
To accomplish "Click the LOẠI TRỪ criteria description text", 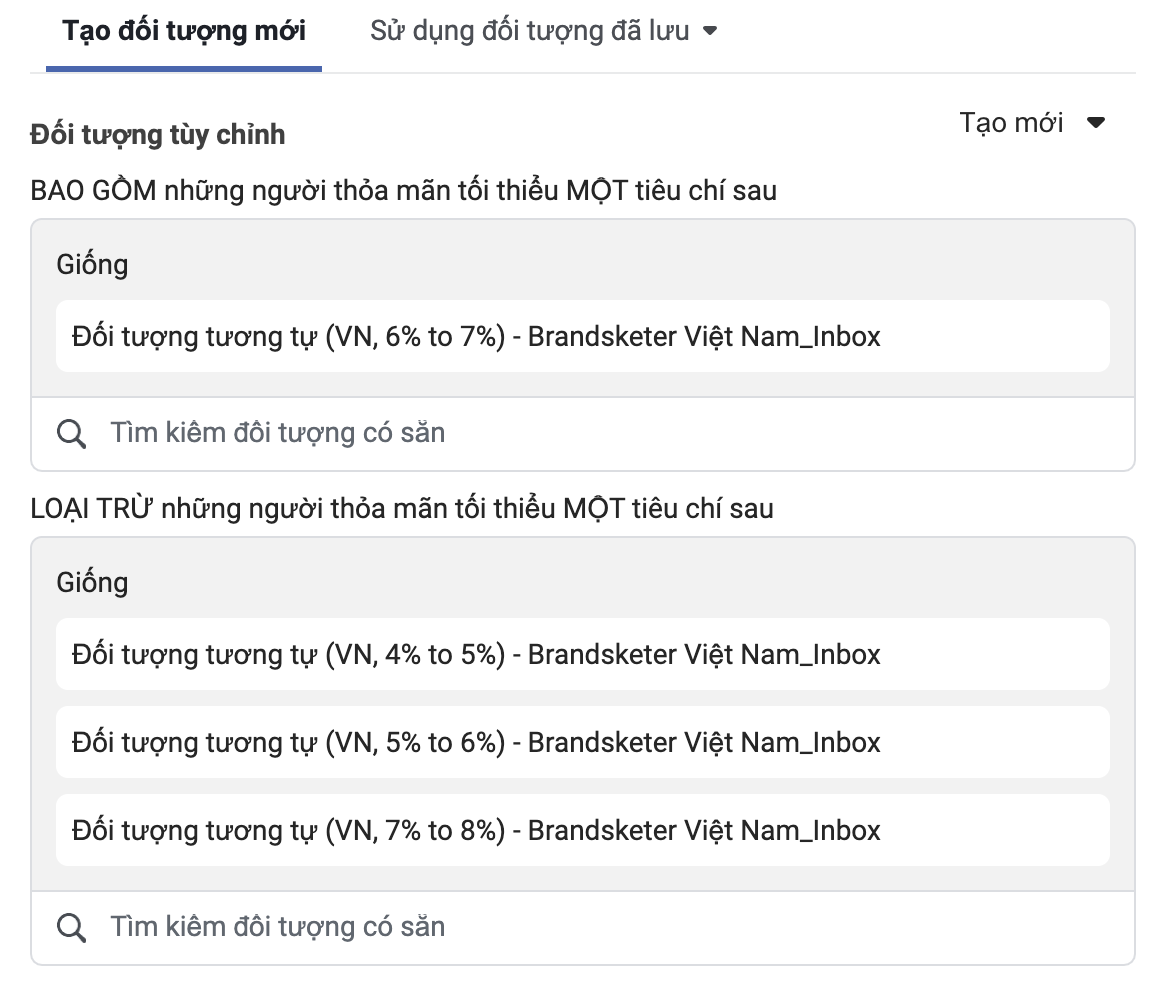I will pyautogui.click(x=402, y=509).
